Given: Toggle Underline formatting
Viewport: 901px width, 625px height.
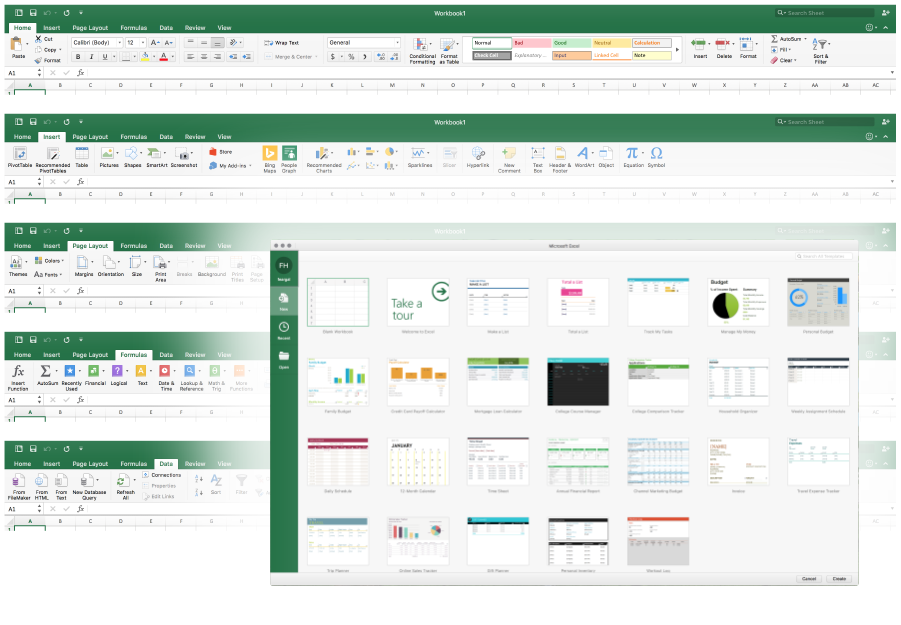Looking at the screenshot, I should tap(105, 57).
